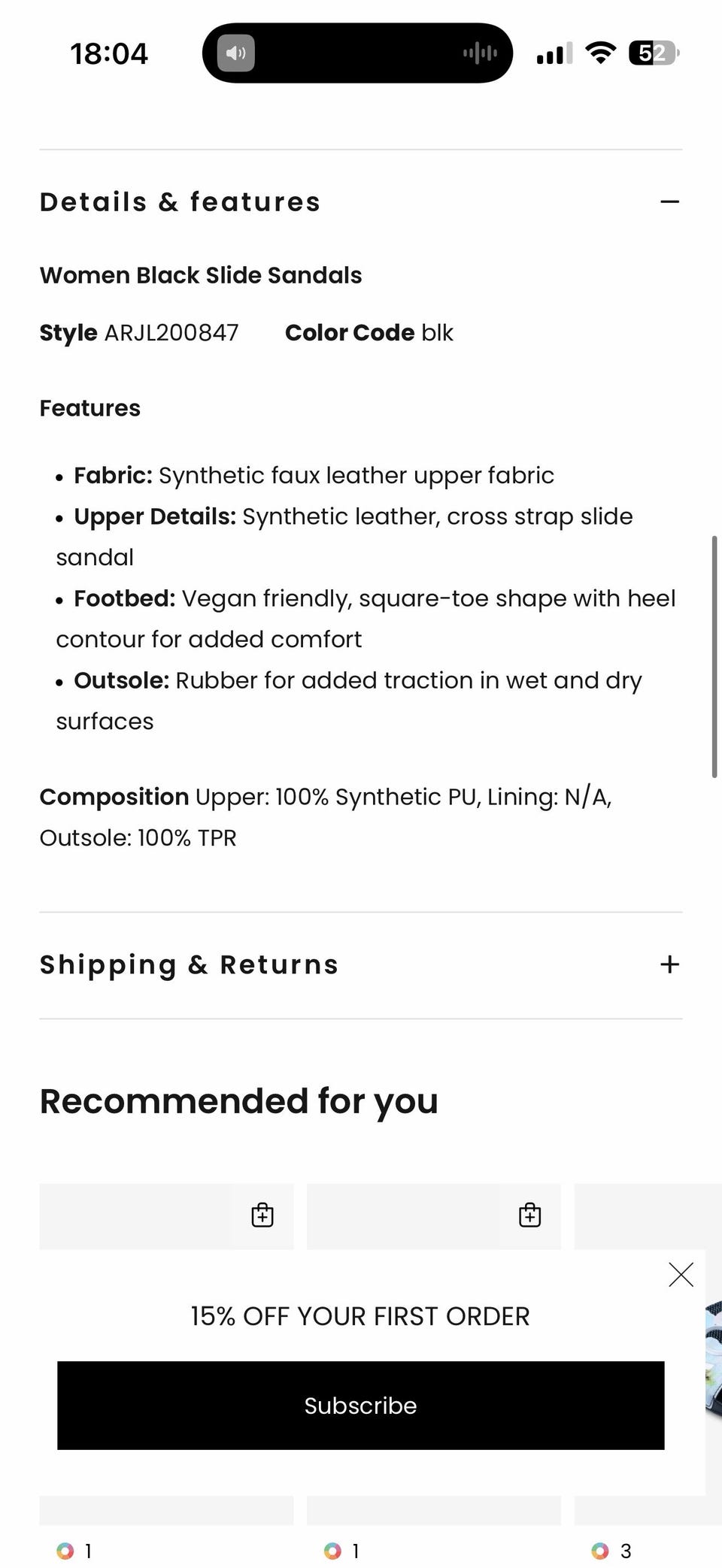Quick-add first recommended product to bag
Viewport: 722px width, 1568px height.
(262, 1215)
